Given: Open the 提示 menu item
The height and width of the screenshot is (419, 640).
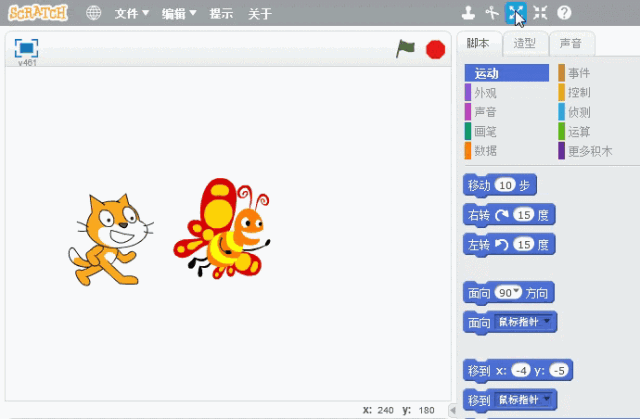Looking at the screenshot, I should pos(221,13).
